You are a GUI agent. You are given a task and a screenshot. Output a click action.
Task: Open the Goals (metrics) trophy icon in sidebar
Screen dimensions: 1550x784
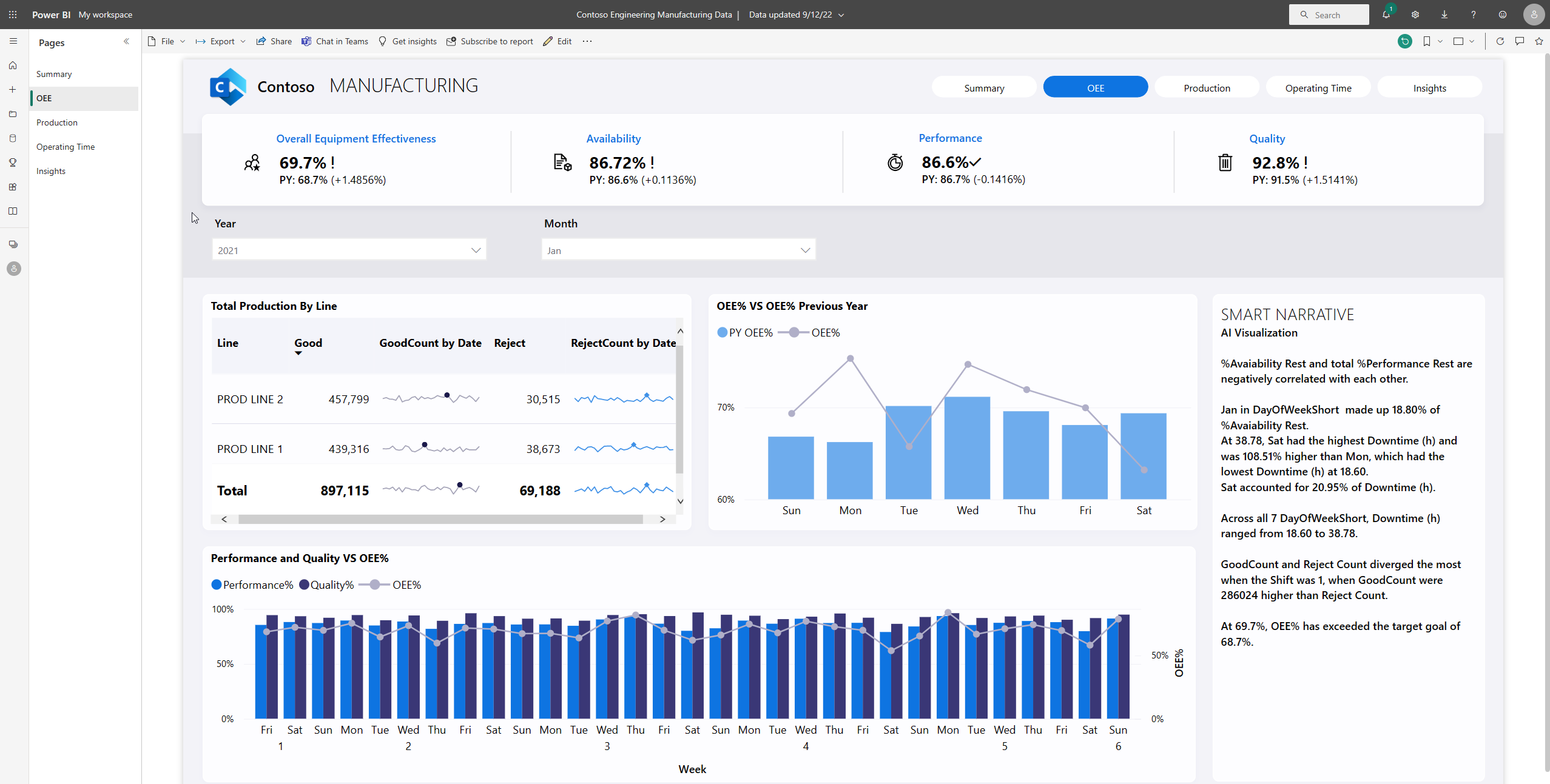point(13,162)
